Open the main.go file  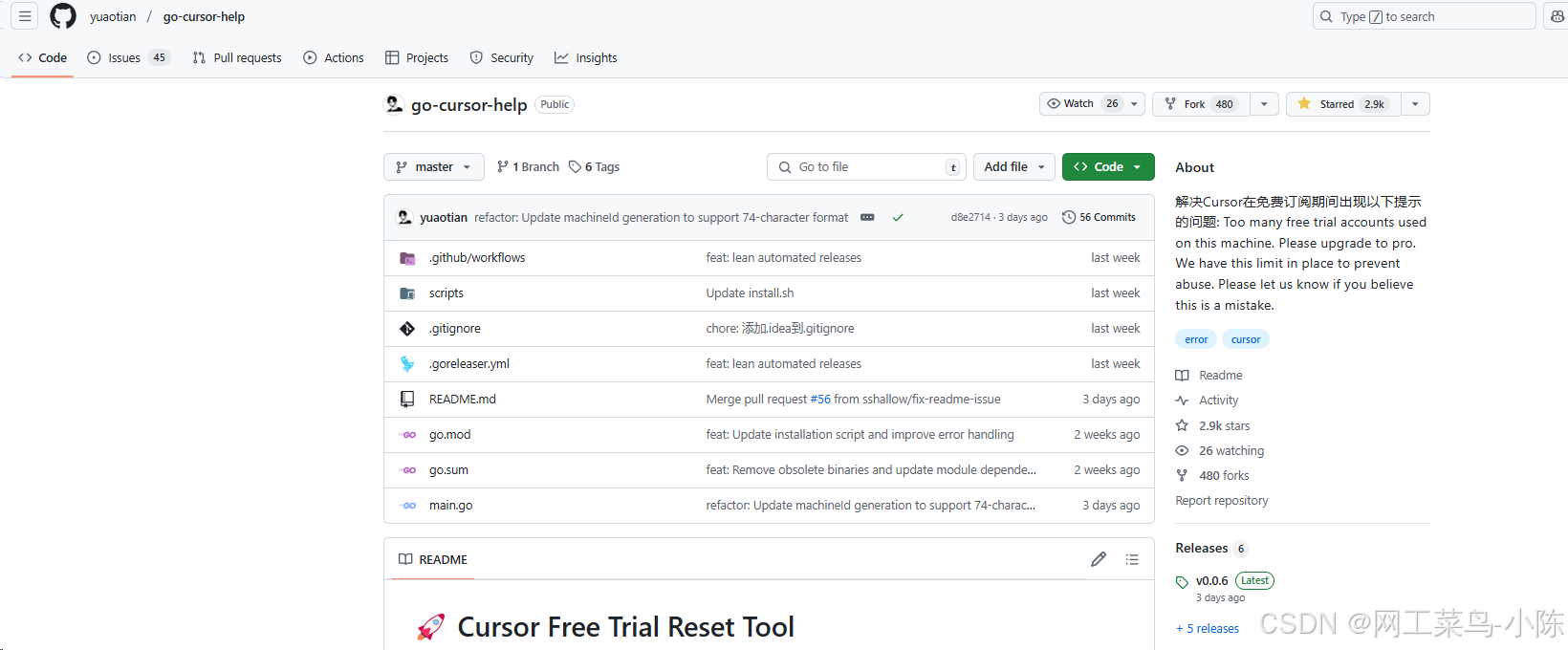coord(450,505)
